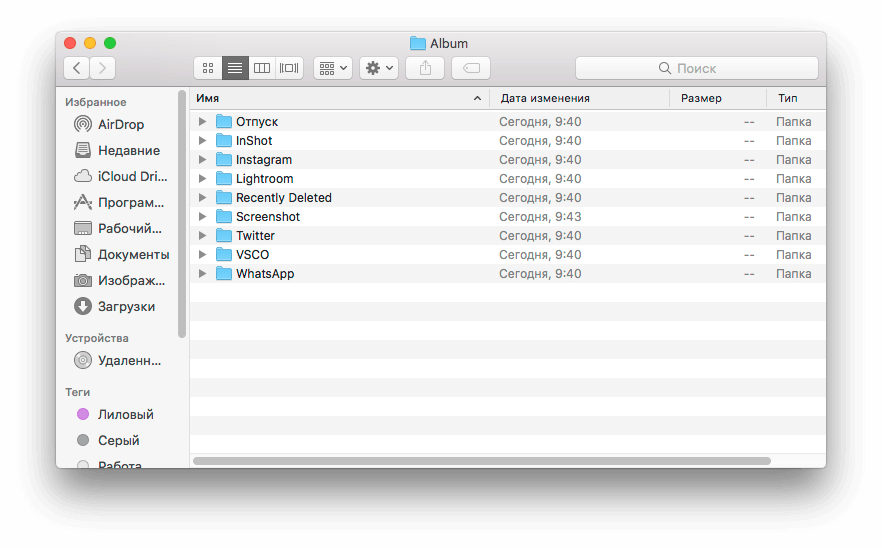The image size is (882, 548).
Task: Click the Edit Tags toolbar button
Action: tap(471, 68)
